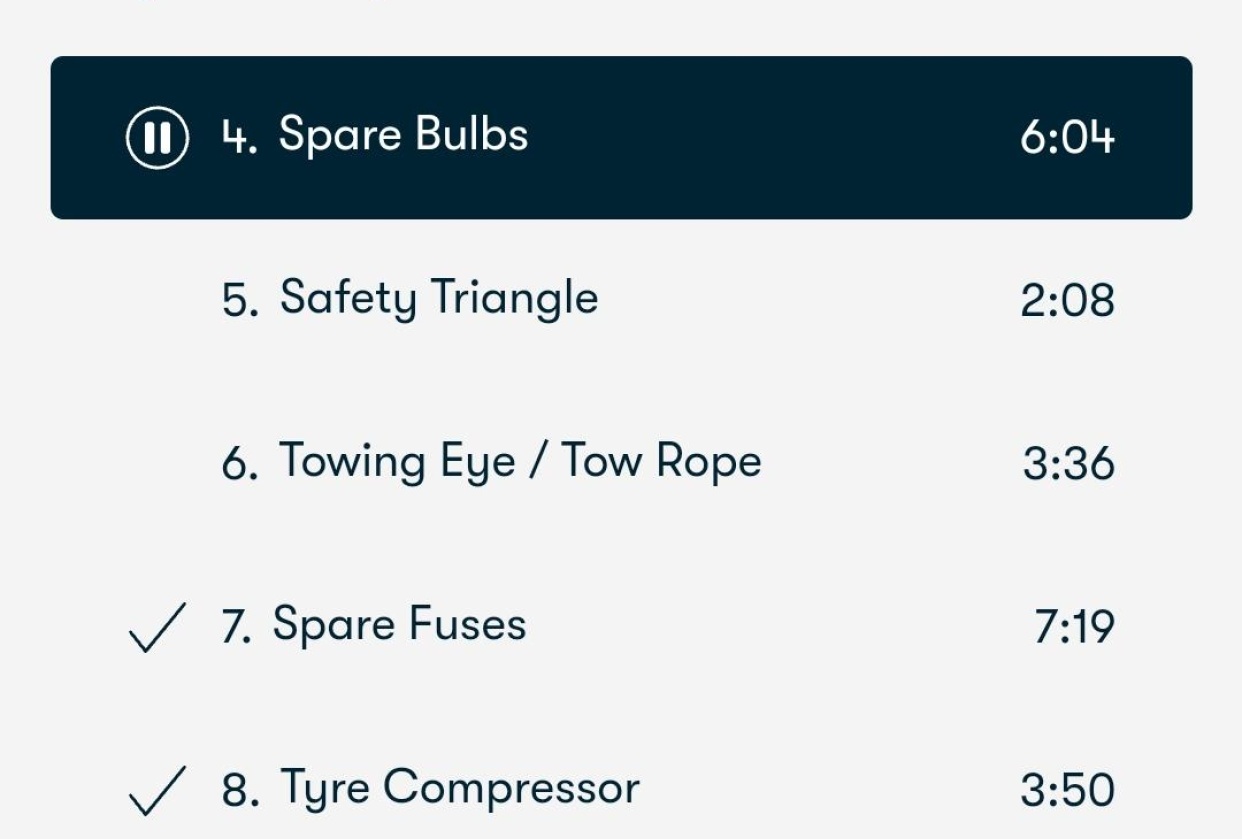Click the 6:04 duration on Spare Bulbs

point(1067,137)
